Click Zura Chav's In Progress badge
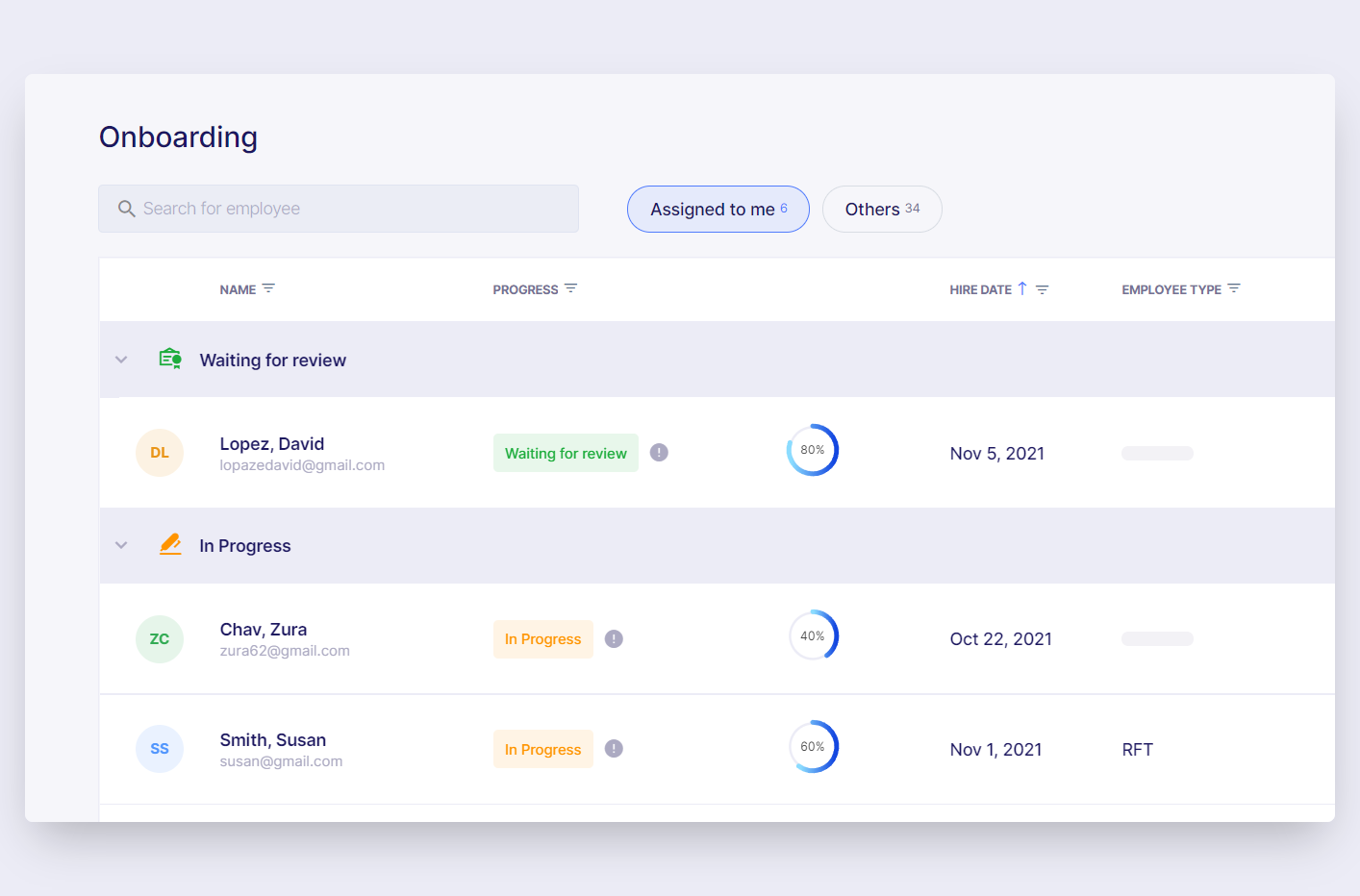This screenshot has width=1360, height=896. coord(543,639)
